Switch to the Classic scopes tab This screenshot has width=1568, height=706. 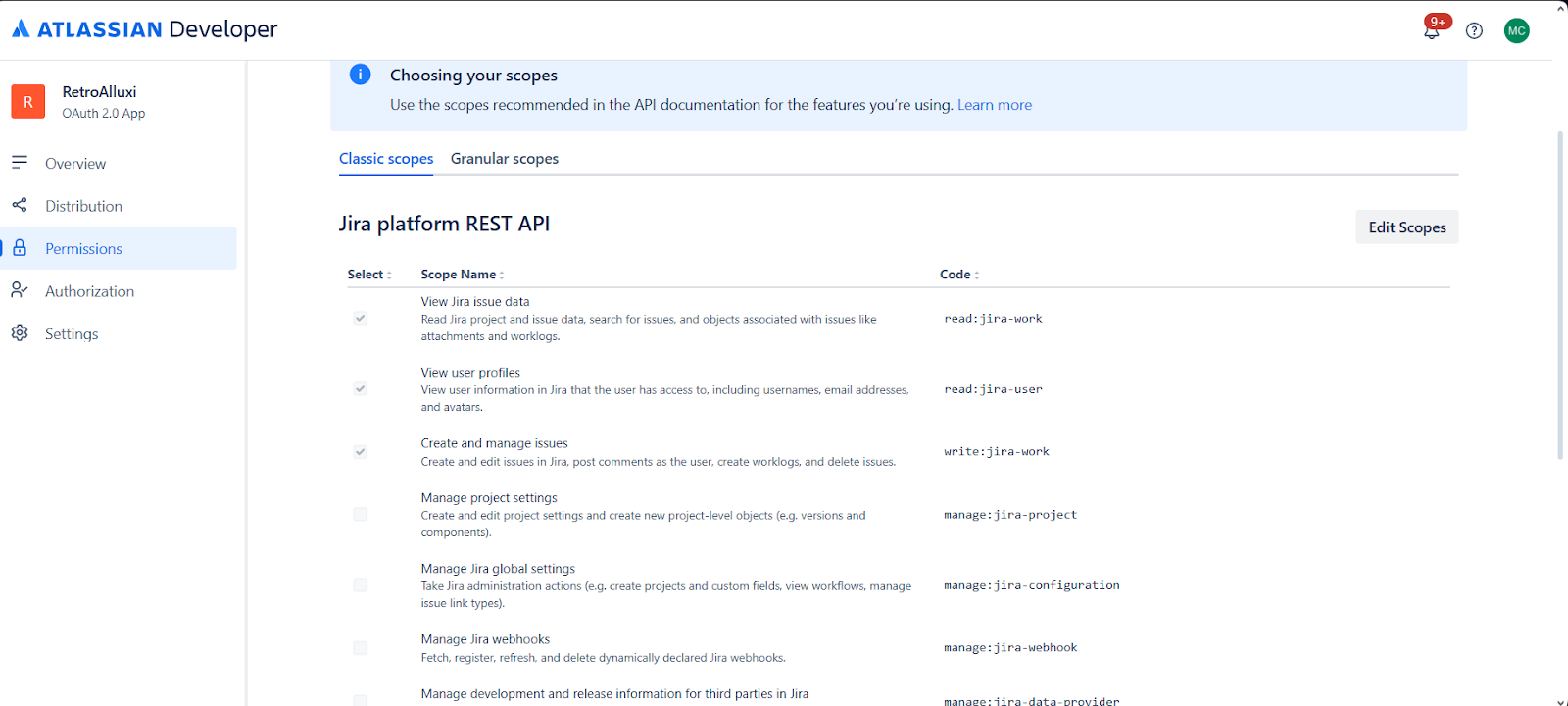point(386,158)
